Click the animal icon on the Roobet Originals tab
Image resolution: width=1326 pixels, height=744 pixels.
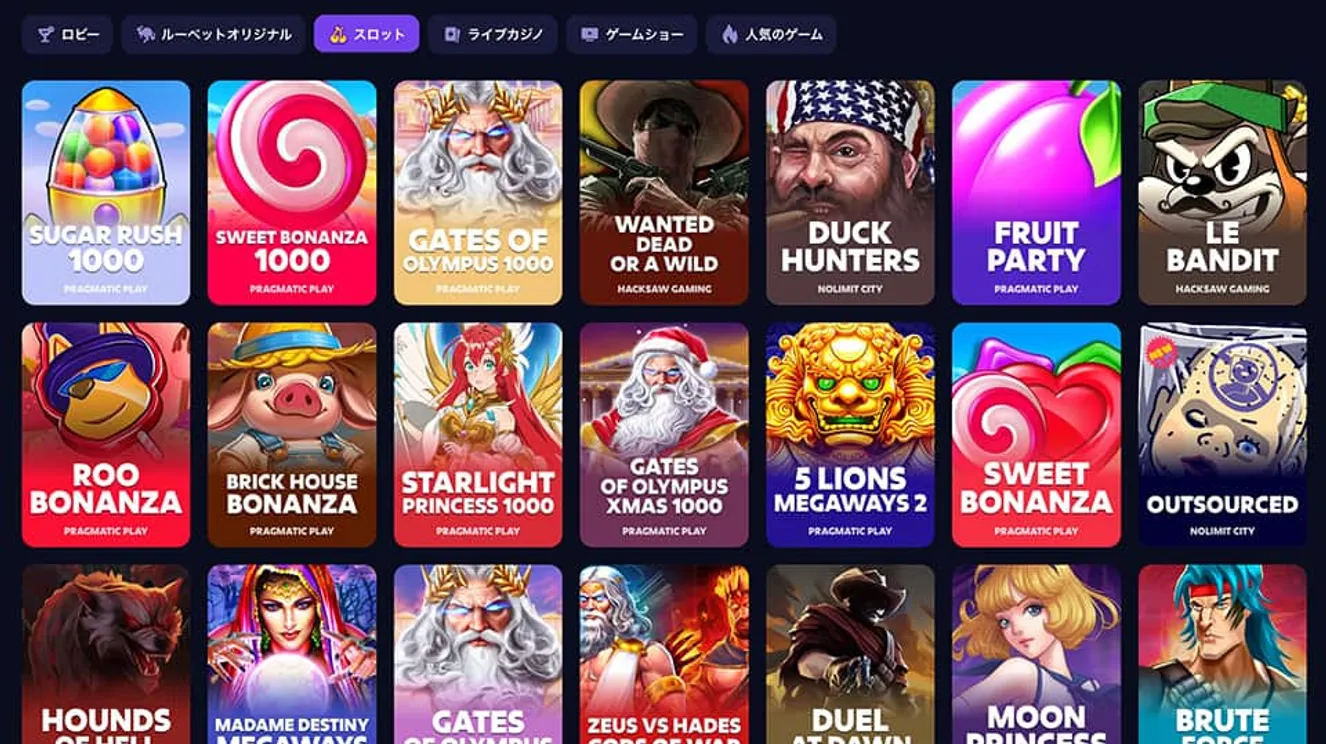pyautogui.click(x=146, y=34)
